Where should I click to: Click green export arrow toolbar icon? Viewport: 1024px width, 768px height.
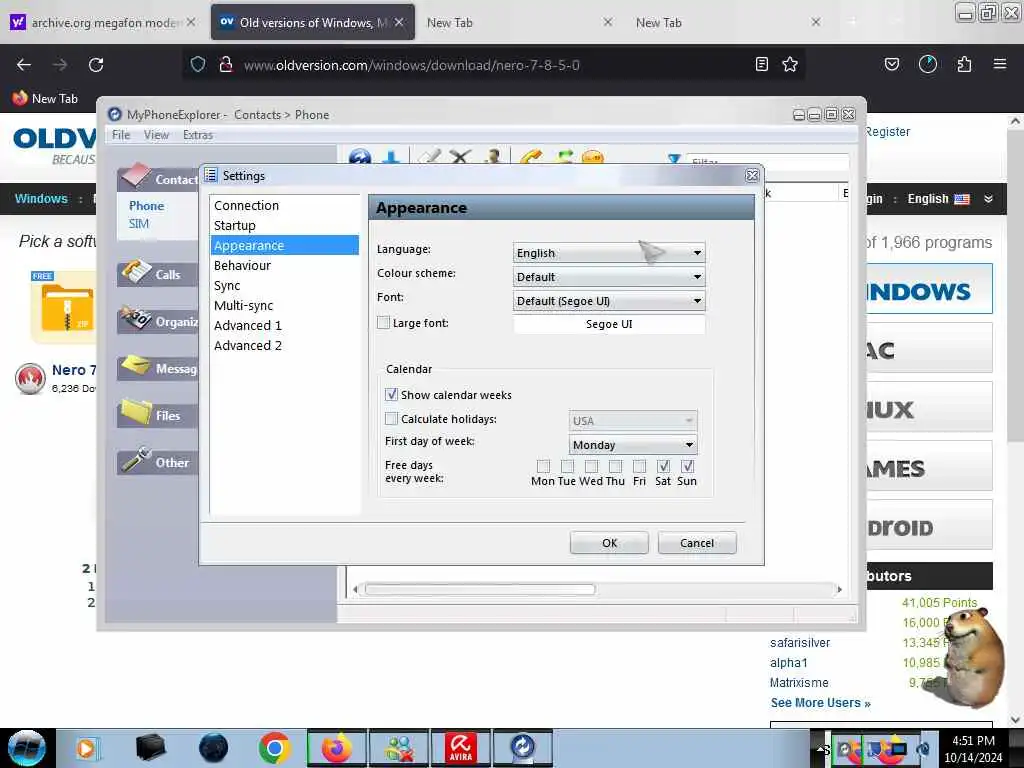point(564,157)
